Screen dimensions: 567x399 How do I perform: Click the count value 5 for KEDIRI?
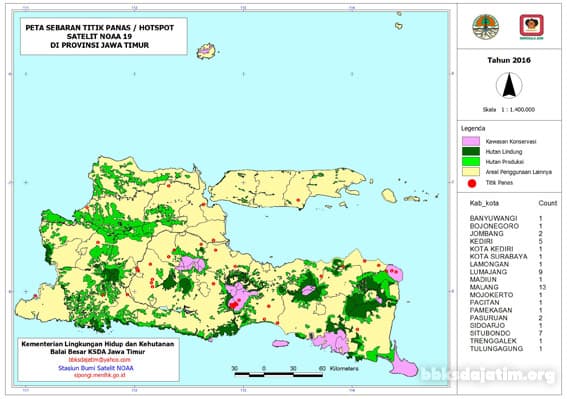[x=541, y=241]
